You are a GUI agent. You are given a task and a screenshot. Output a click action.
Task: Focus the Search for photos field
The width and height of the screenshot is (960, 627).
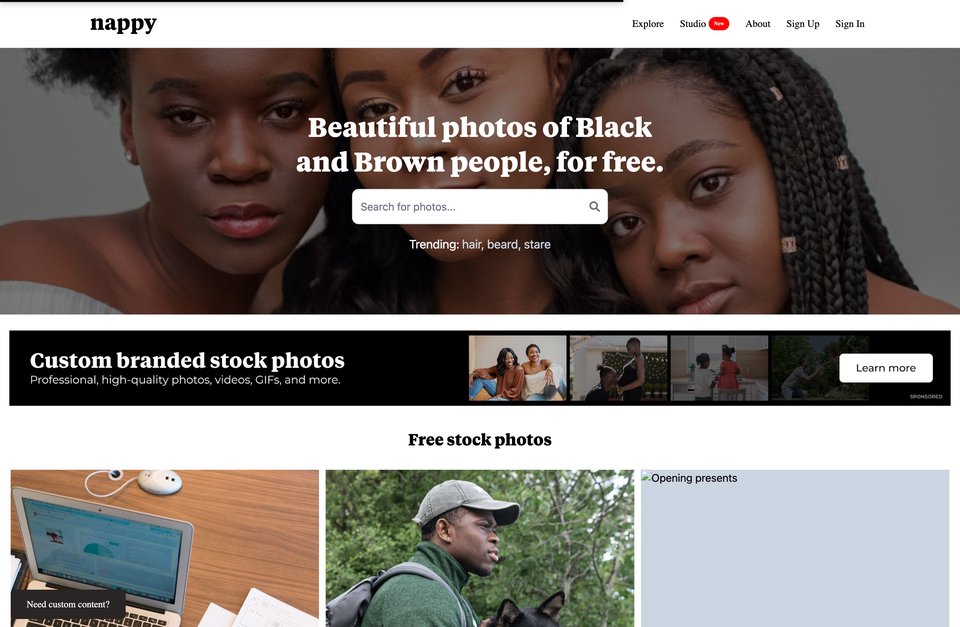tap(479, 207)
